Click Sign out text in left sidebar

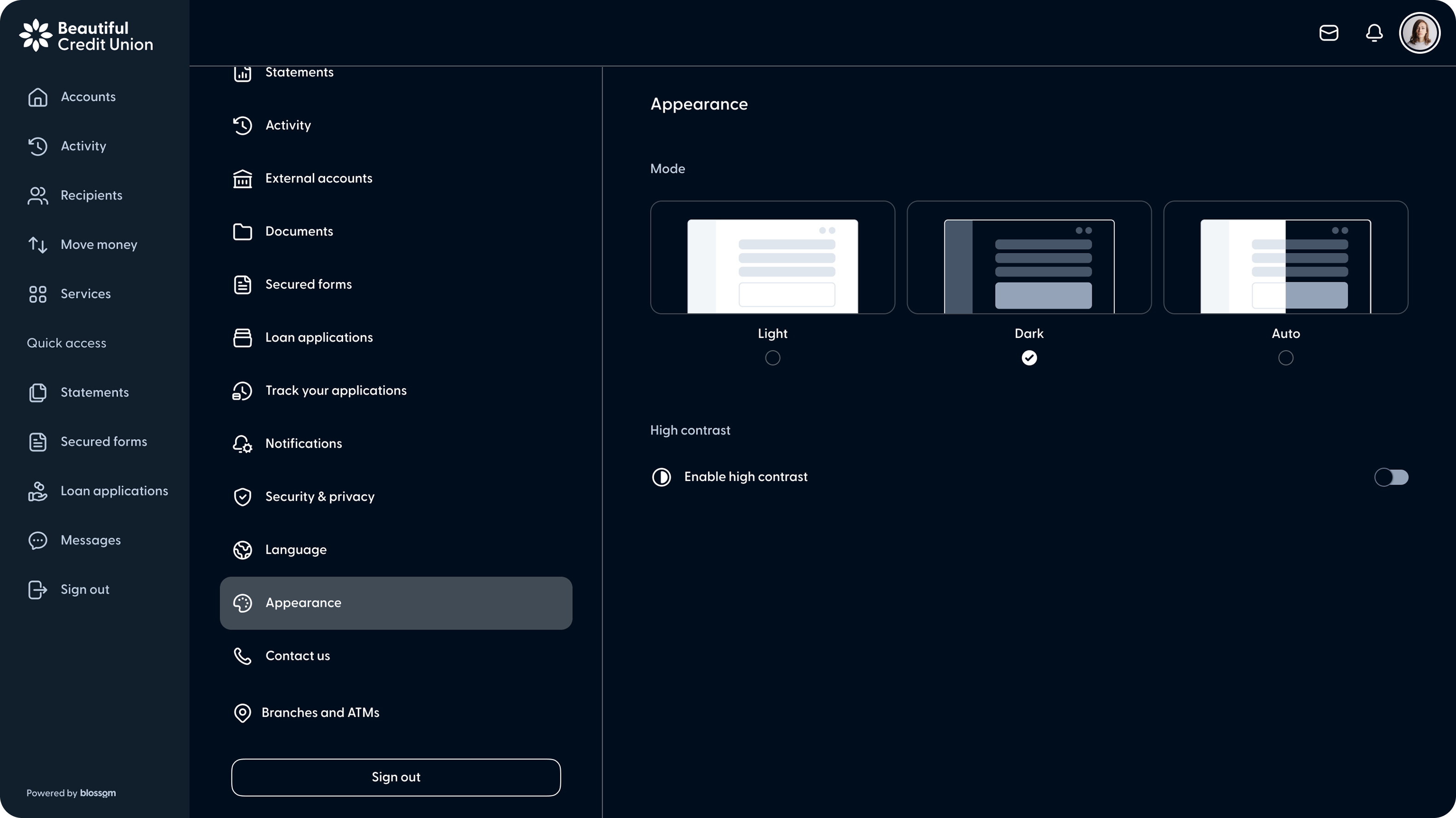85,589
